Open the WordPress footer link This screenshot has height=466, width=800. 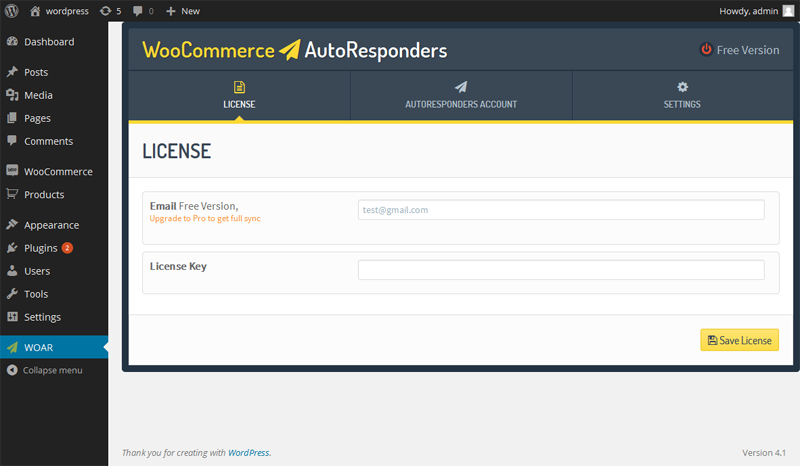(248, 453)
